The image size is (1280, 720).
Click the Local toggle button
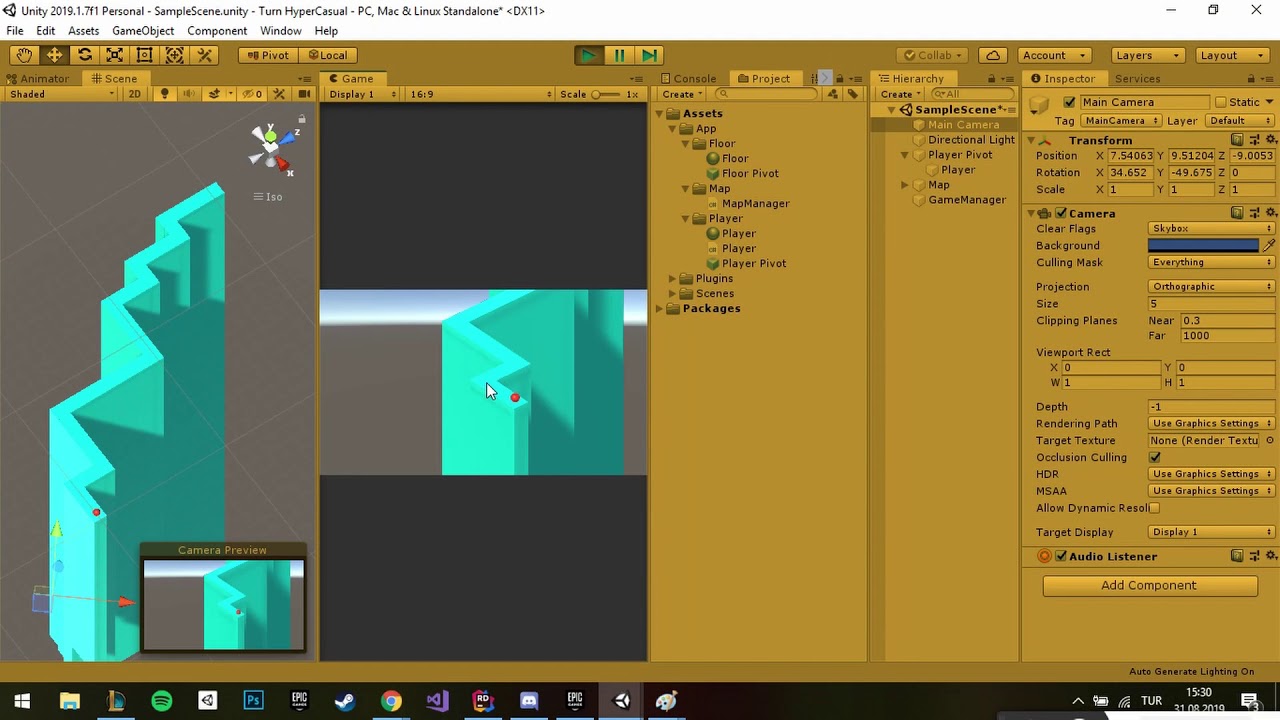tap(328, 55)
